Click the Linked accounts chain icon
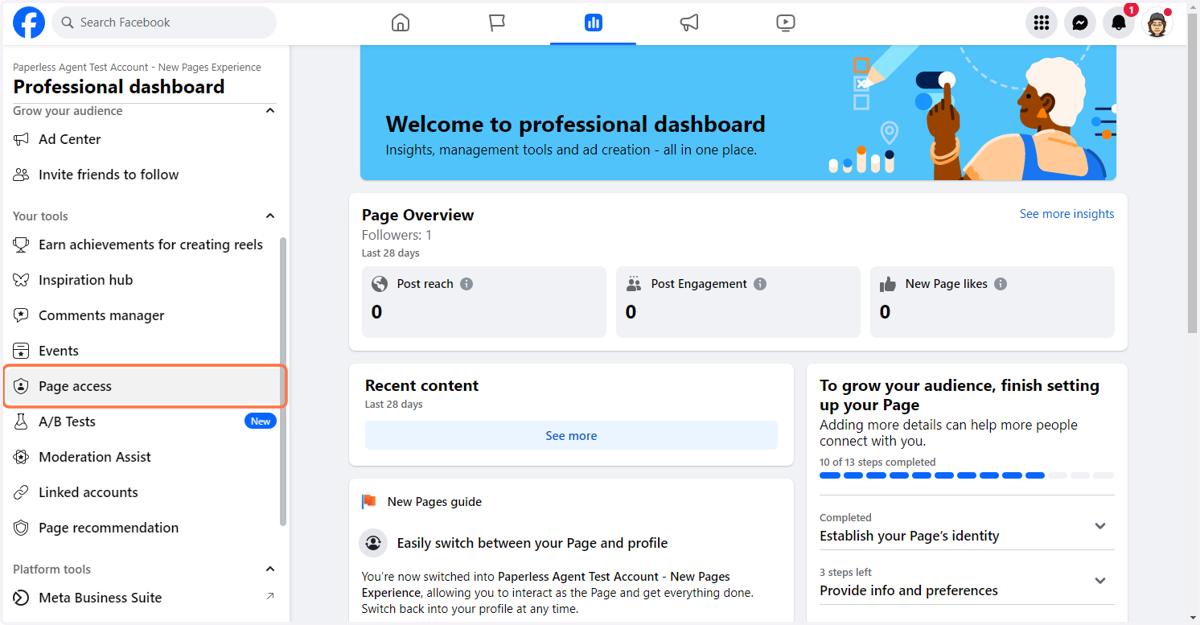This screenshot has width=1200, height=625. pos(21,492)
